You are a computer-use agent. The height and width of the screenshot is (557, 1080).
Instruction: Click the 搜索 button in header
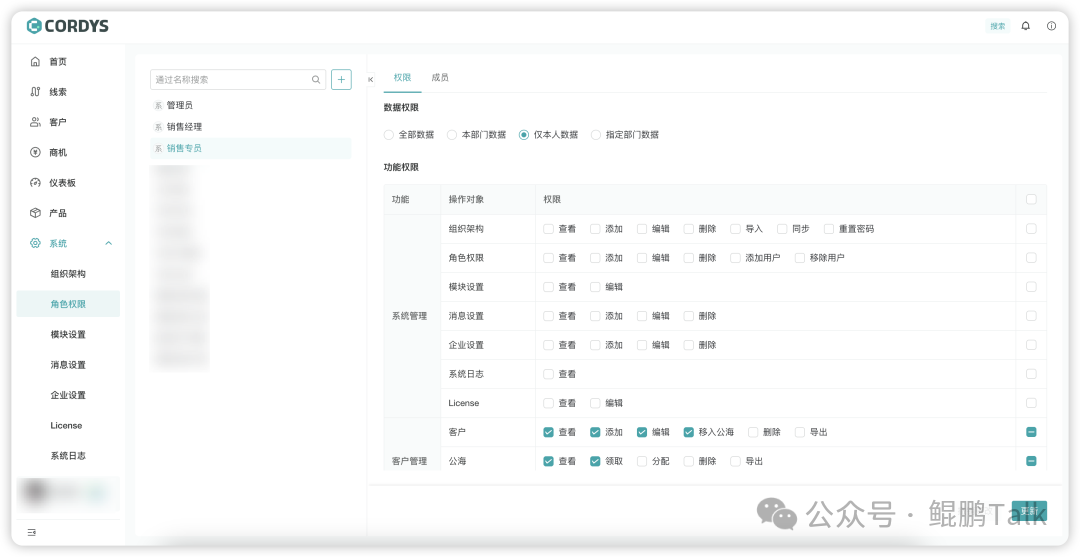(x=997, y=26)
